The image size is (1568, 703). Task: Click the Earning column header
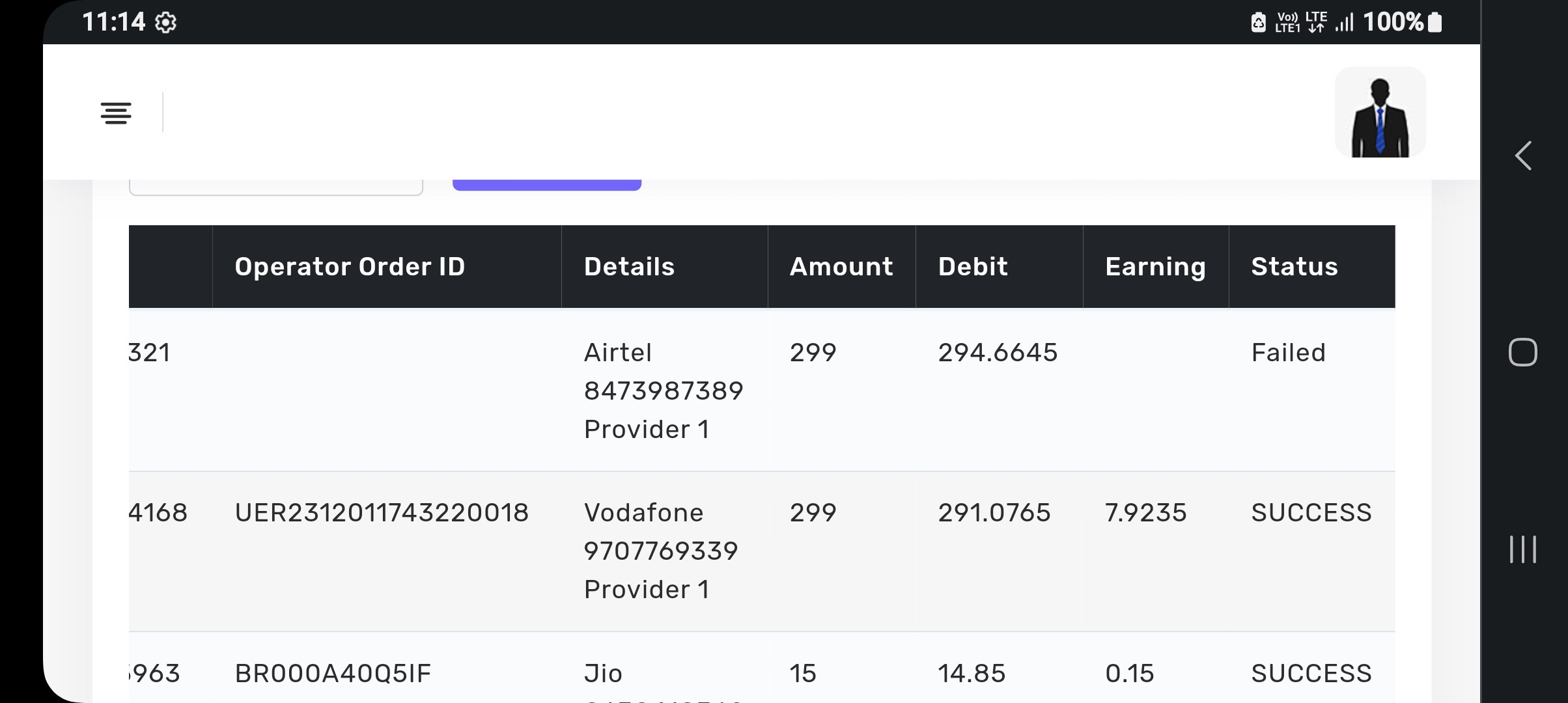(x=1155, y=267)
